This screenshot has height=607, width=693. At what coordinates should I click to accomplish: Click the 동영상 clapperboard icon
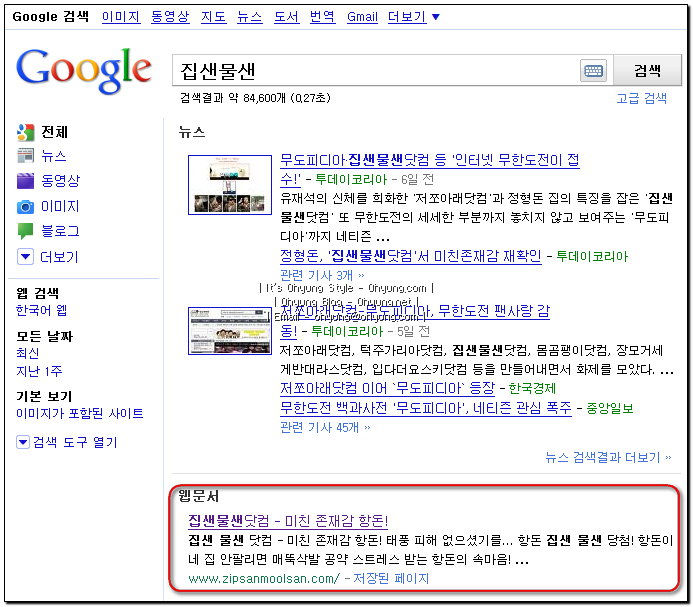pyautogui.click(x=26, y=180)
